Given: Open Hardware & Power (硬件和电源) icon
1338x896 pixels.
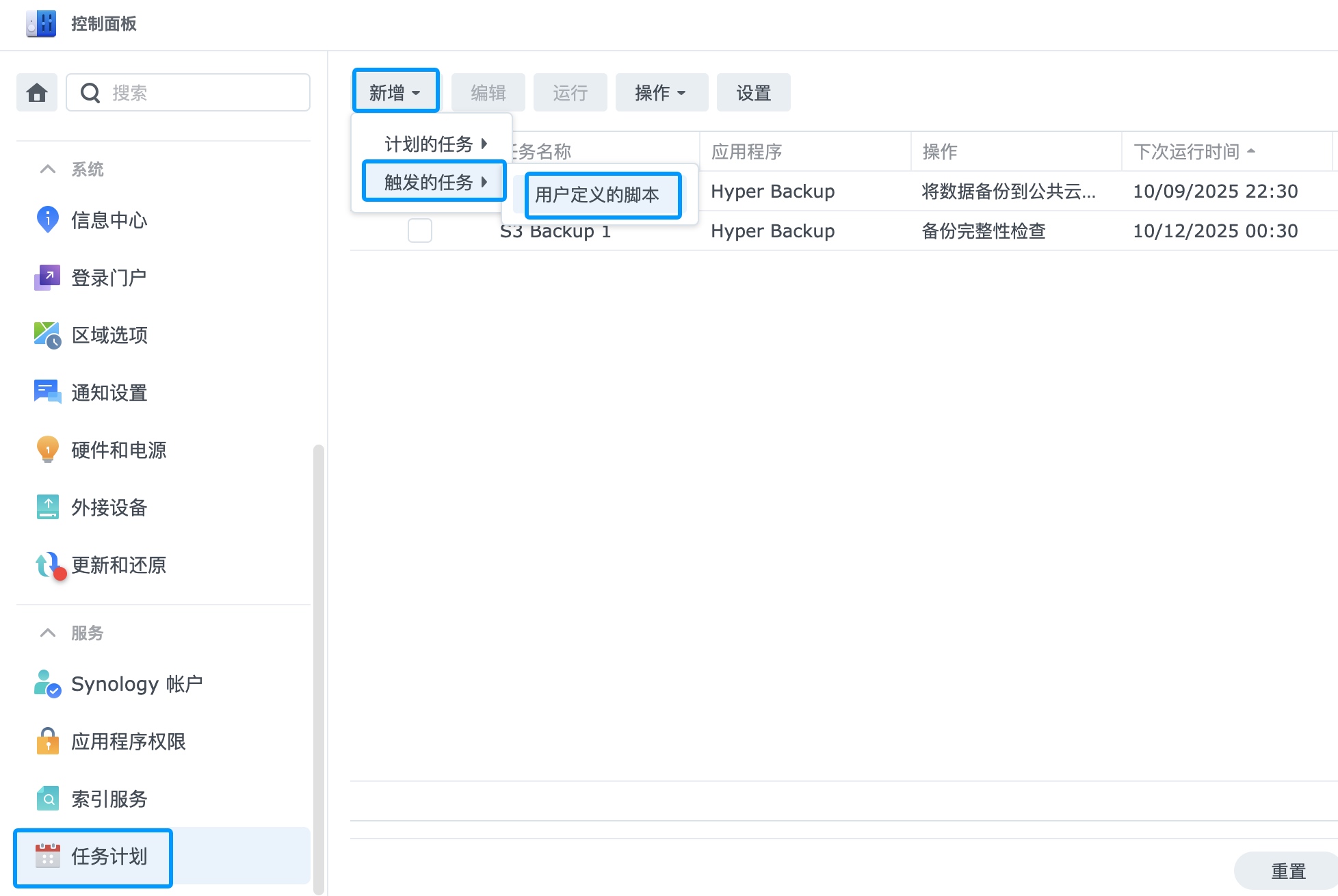Looking at the screenshot, I should [47, 449].
